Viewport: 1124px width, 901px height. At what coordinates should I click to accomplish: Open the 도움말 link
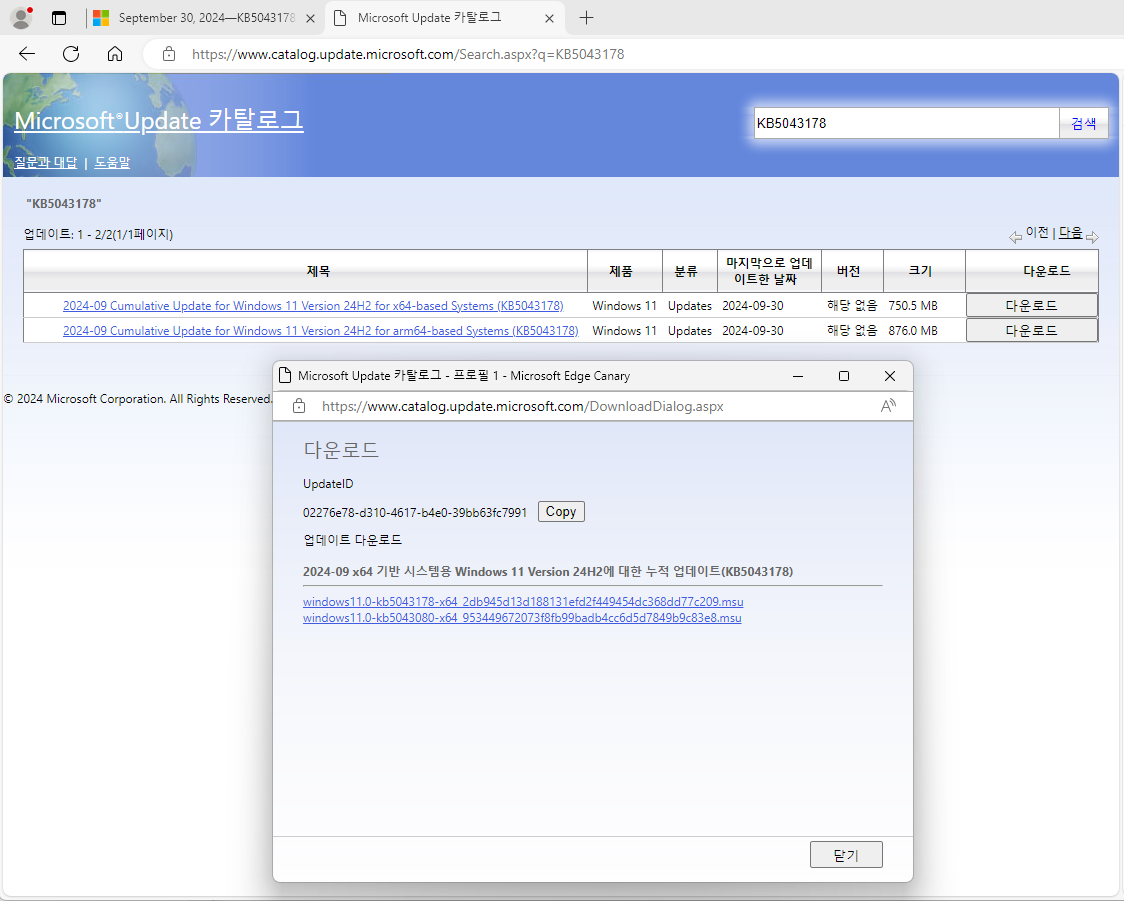tap(113, 163)
